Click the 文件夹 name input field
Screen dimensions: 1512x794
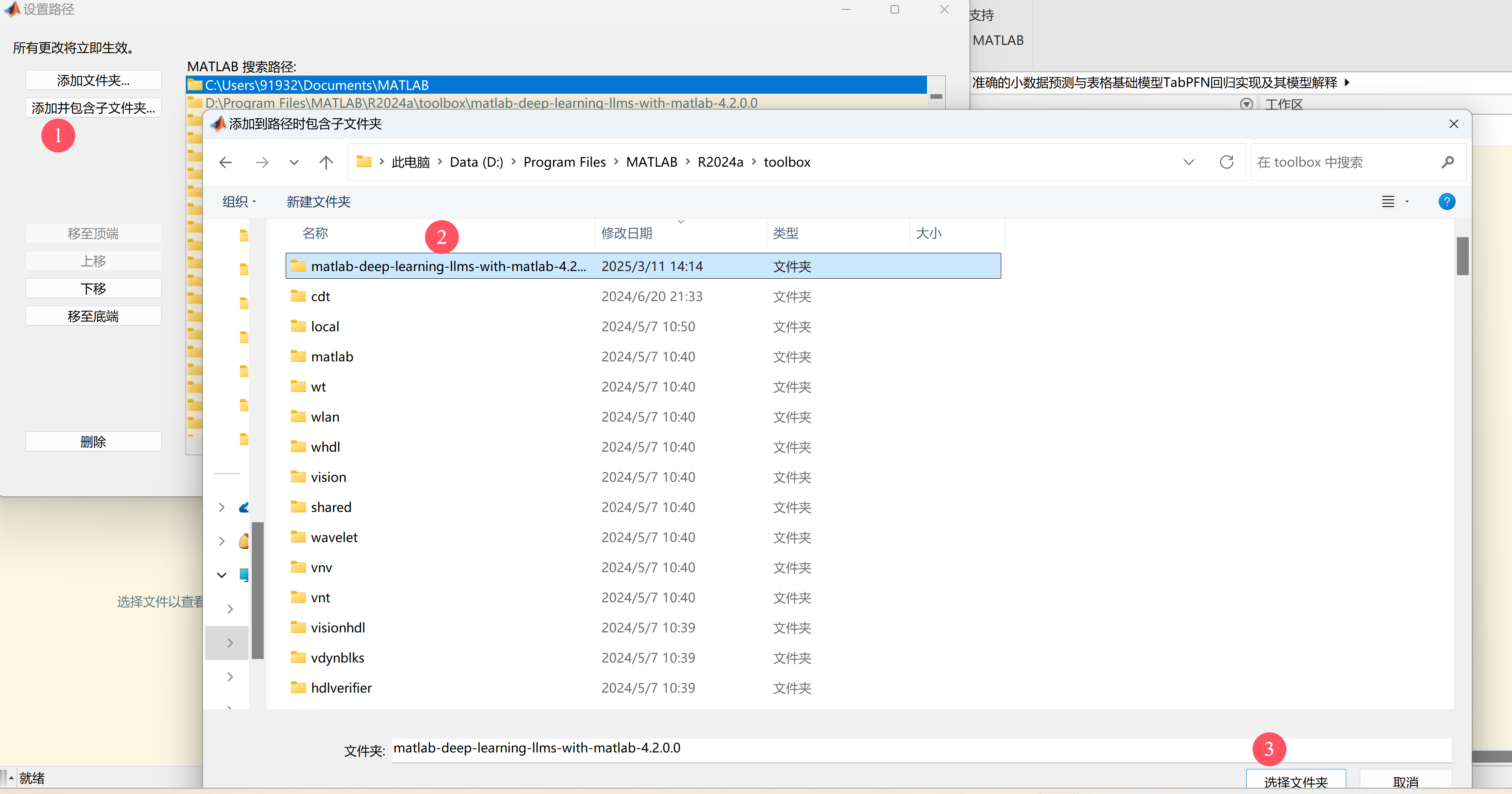[922, 750]
